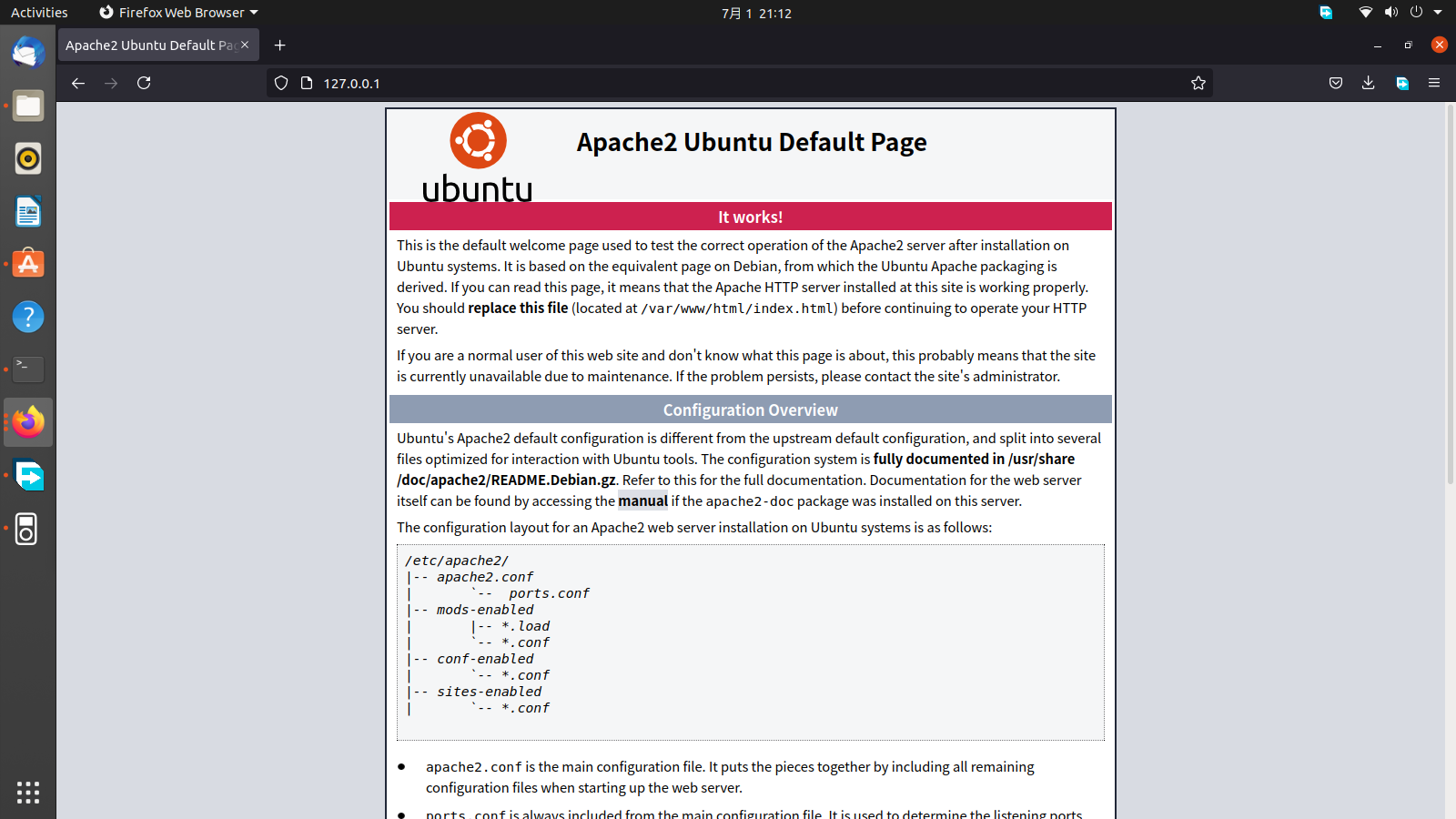The width and height of the screenshot is (1456, 819).
Task: Click 'ports.conf' in the layout tree
Action: coord(550,593)
